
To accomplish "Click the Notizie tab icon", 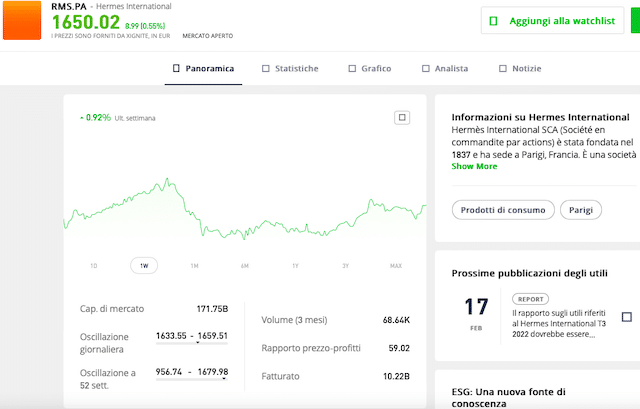I will pos(503,69).
